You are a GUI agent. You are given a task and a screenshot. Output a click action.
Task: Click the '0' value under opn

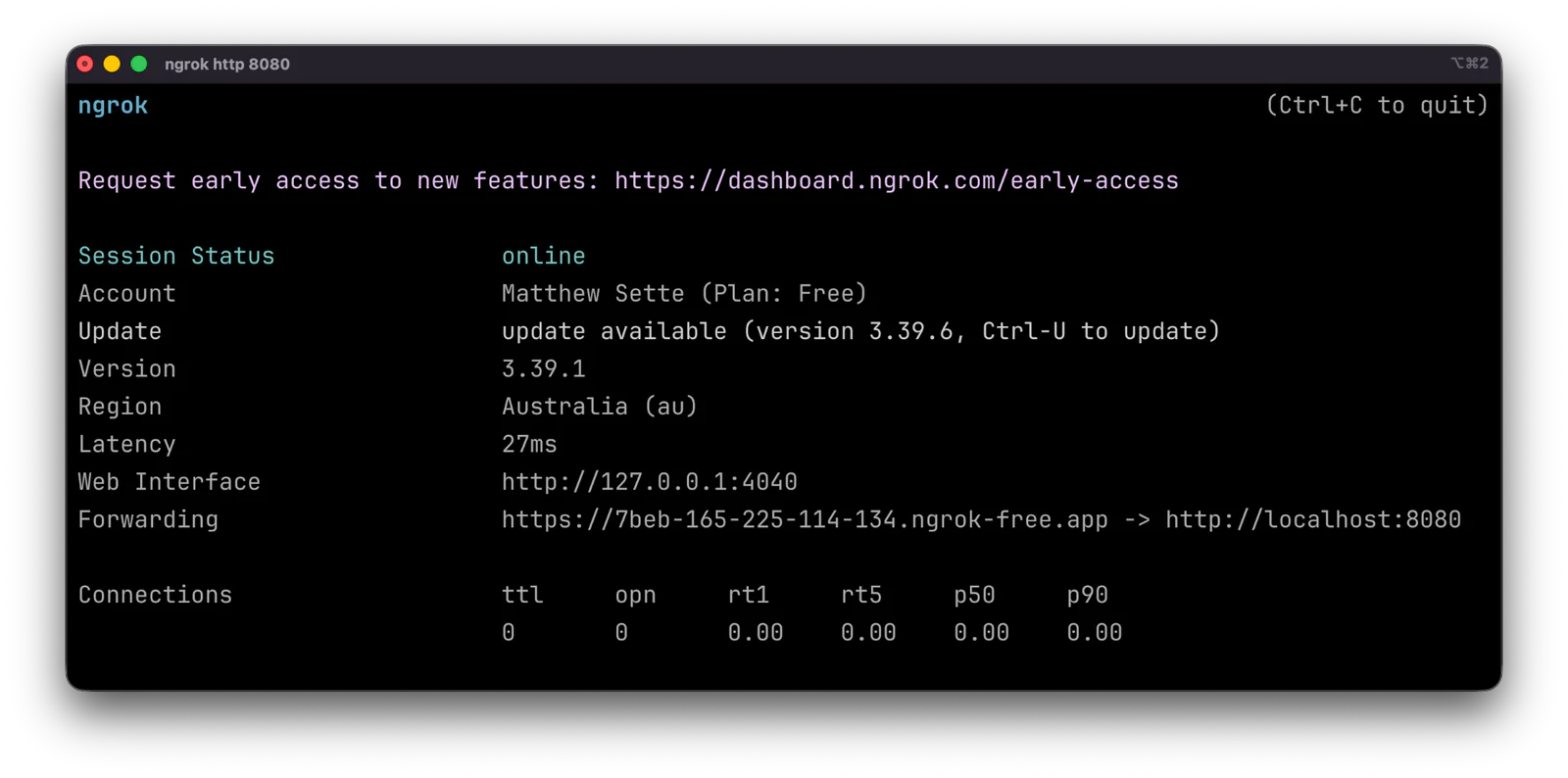pos(621,633)
